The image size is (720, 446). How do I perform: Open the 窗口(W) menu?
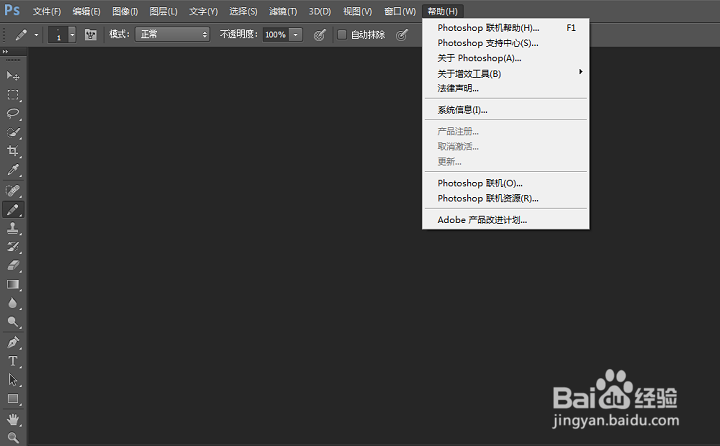[400, 11]
